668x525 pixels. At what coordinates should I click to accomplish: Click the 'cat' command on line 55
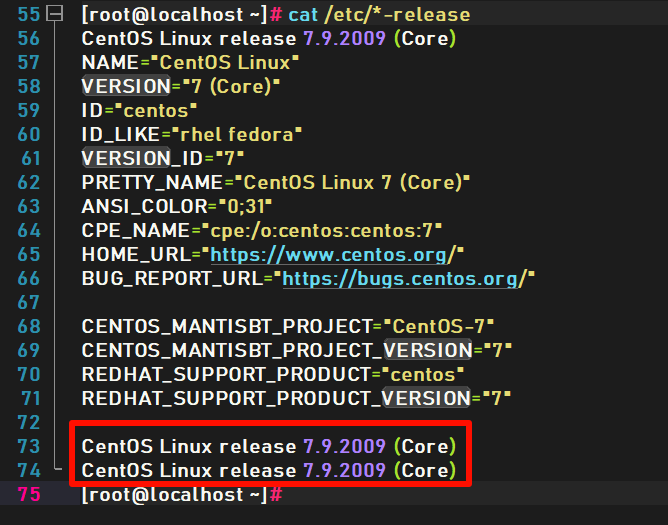pos(303,14)
